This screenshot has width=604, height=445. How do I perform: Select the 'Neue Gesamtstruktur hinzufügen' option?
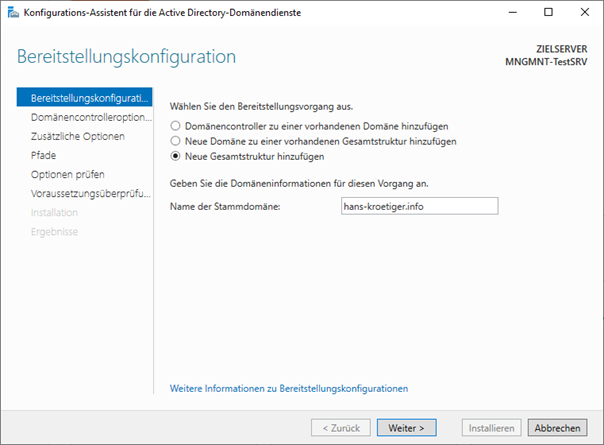pyautogui.click(x=177, y=157)
